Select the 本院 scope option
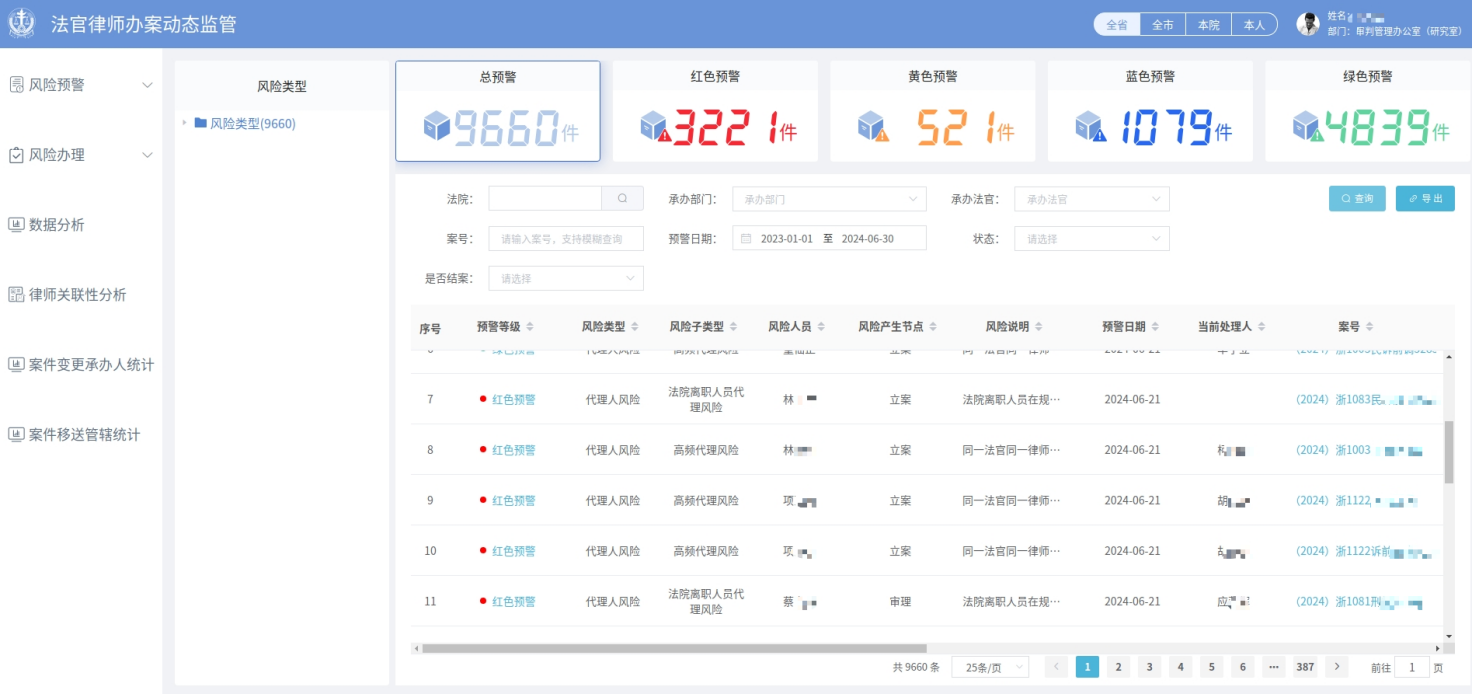Viewport: 1472px width, 694px height. 1208,25
